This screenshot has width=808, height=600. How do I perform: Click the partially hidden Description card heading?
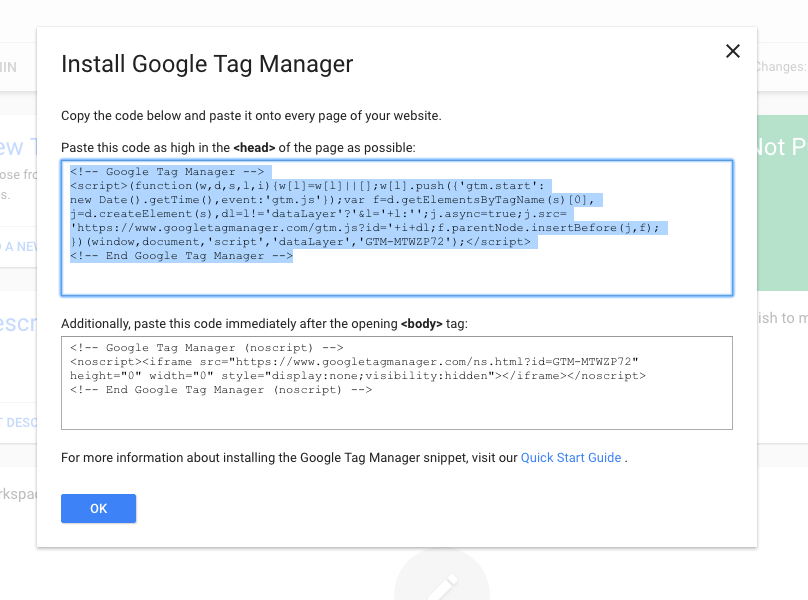pos(18,325)
